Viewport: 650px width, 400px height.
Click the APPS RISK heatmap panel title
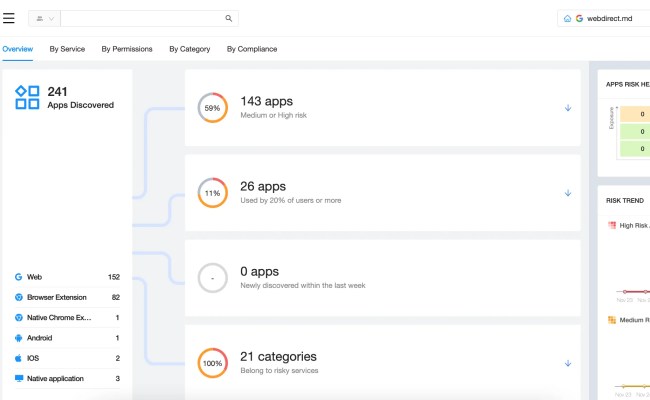(628, 85)
